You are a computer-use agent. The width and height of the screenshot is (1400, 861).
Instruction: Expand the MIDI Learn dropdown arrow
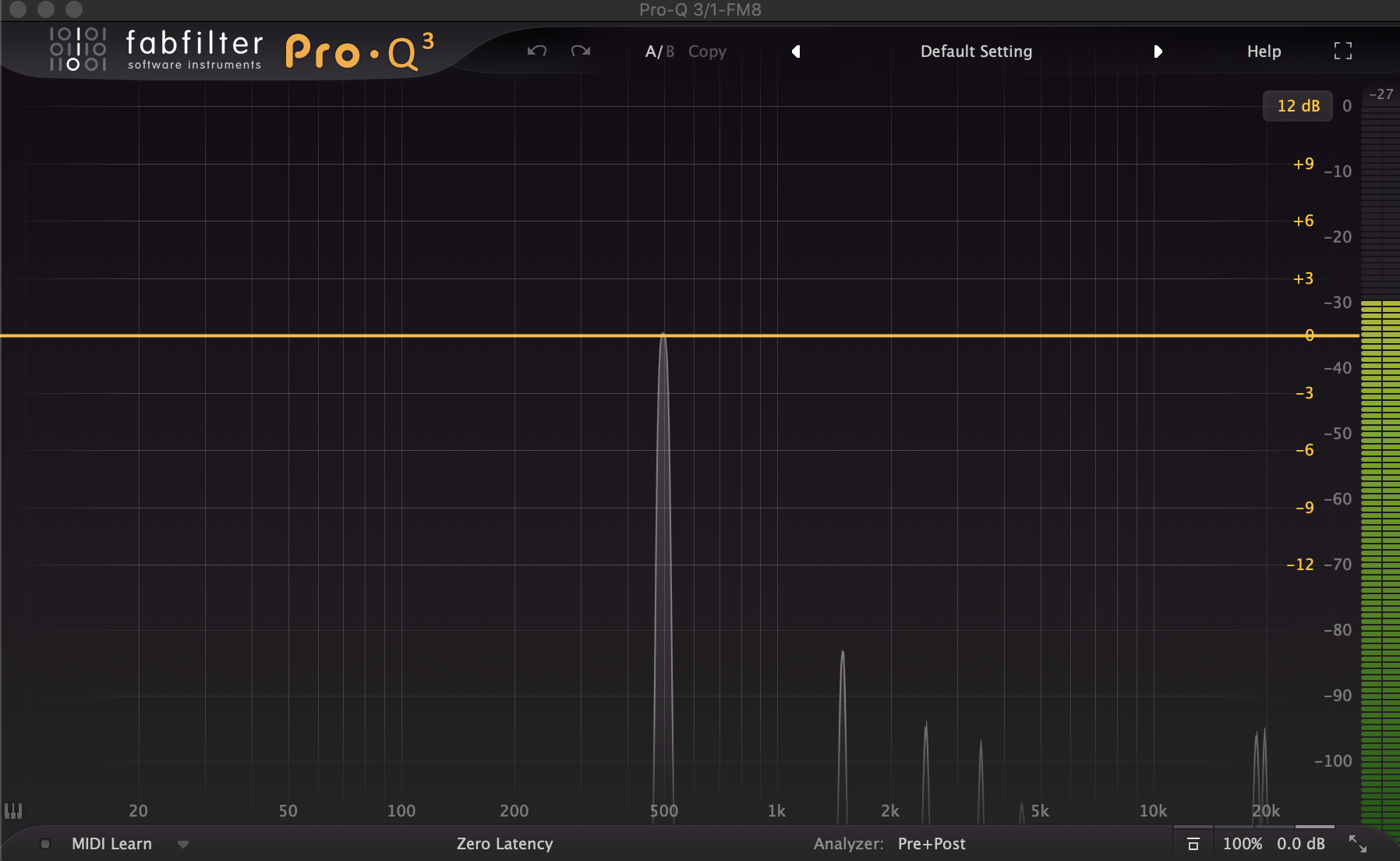point(183,845)
